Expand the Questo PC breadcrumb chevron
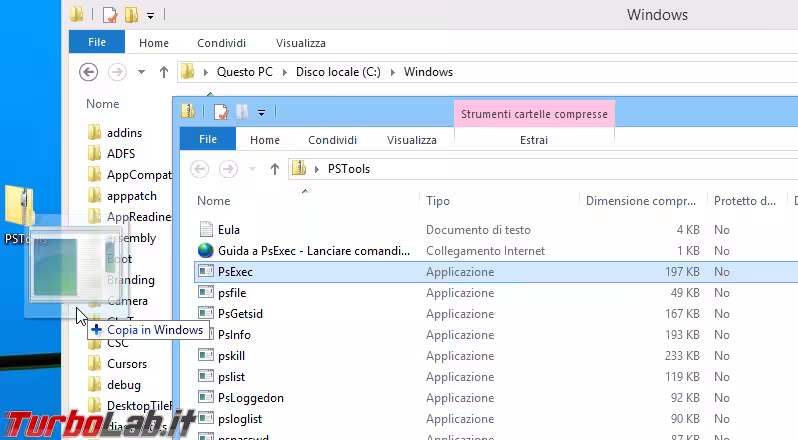The width and height of the screenshot is (798, 440). (x=206, y=72)
